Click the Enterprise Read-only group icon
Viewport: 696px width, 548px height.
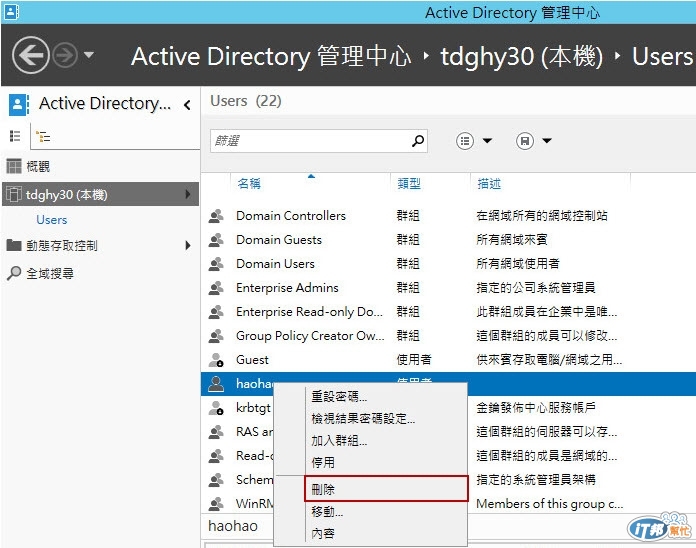tap(216, 311)
